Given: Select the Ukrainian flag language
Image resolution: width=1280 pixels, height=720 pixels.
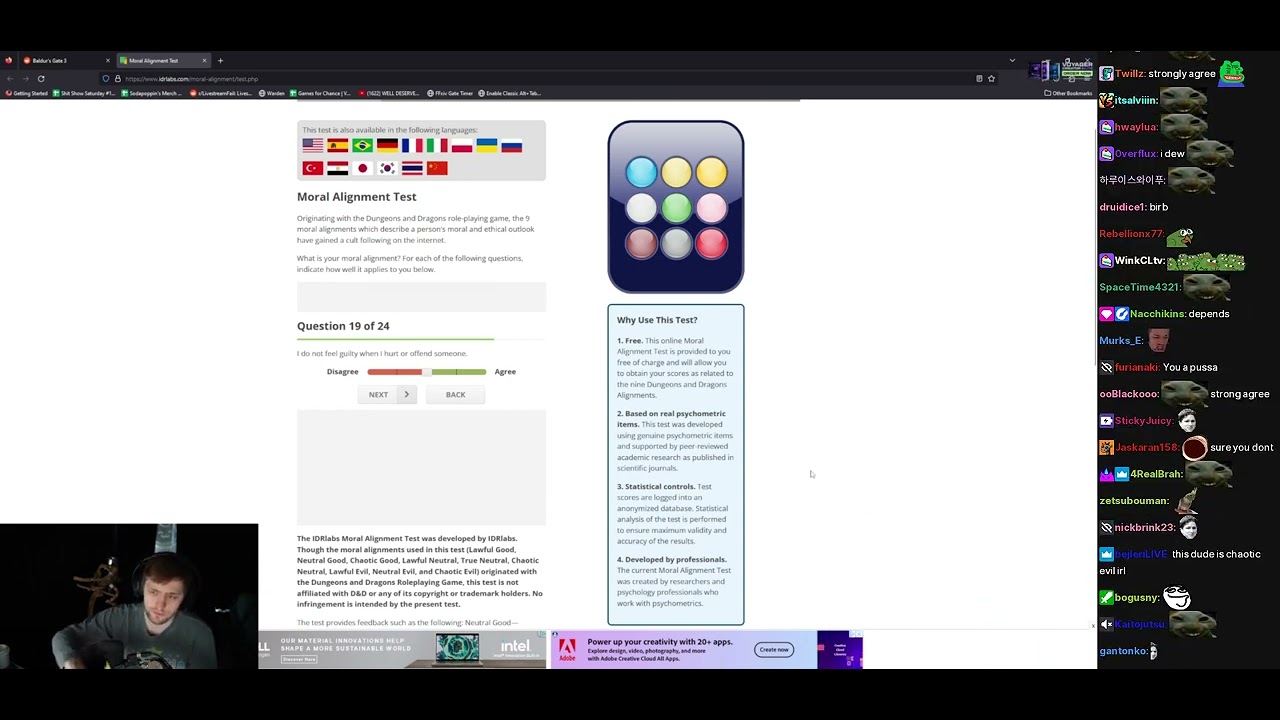Looking at the screenshot, I should (486, 146).
